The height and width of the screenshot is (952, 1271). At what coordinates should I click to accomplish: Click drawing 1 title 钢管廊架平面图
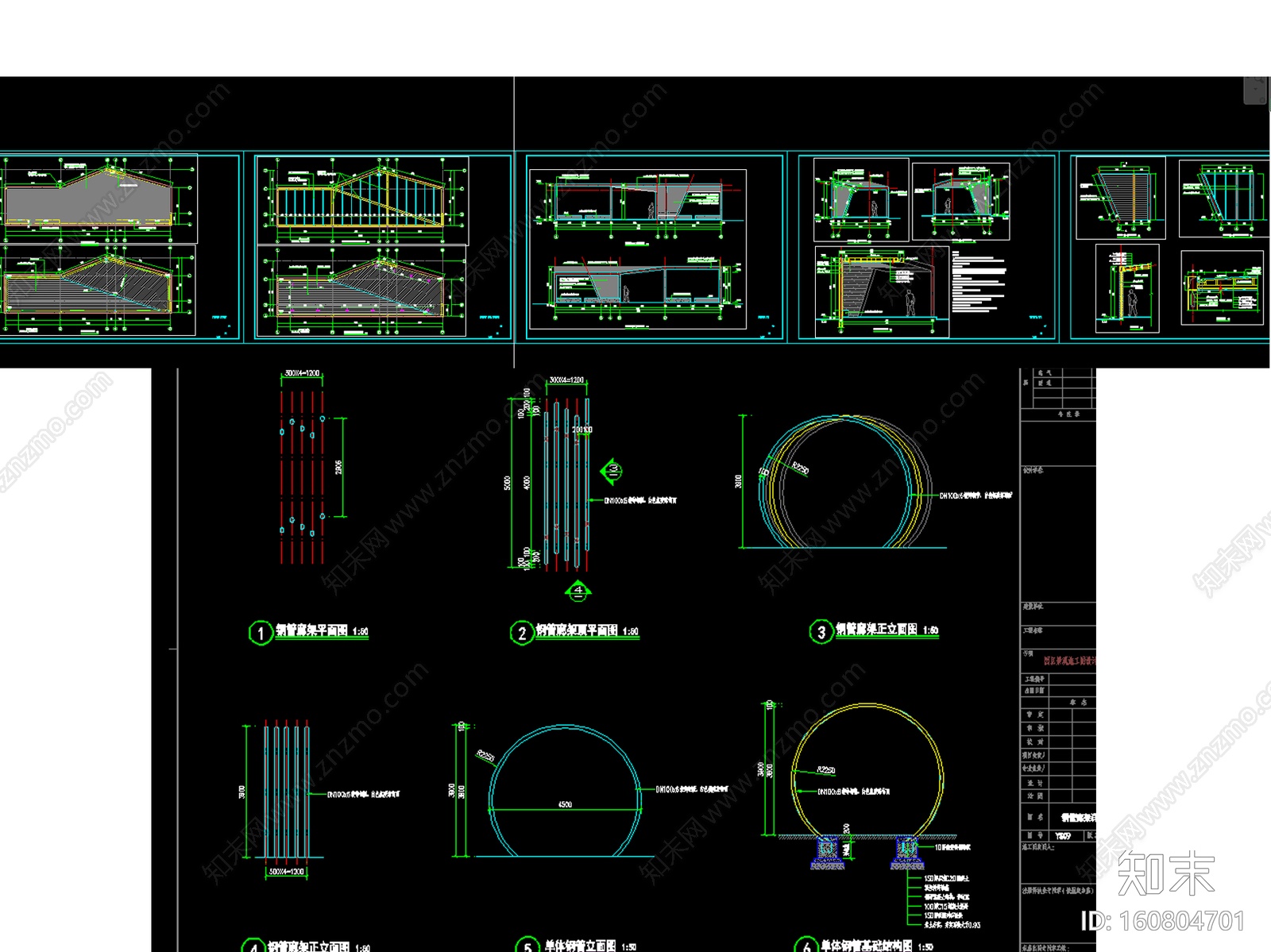[x=312, y=630]
